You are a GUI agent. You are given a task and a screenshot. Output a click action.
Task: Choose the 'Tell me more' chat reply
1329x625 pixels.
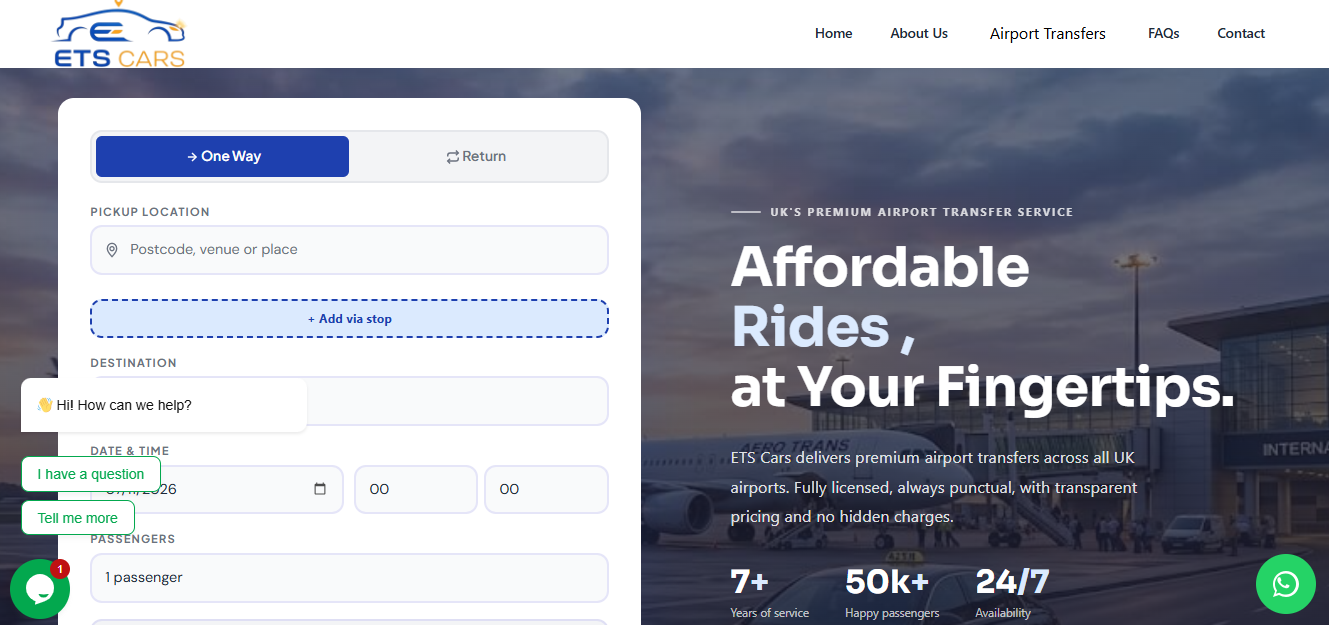78,518
